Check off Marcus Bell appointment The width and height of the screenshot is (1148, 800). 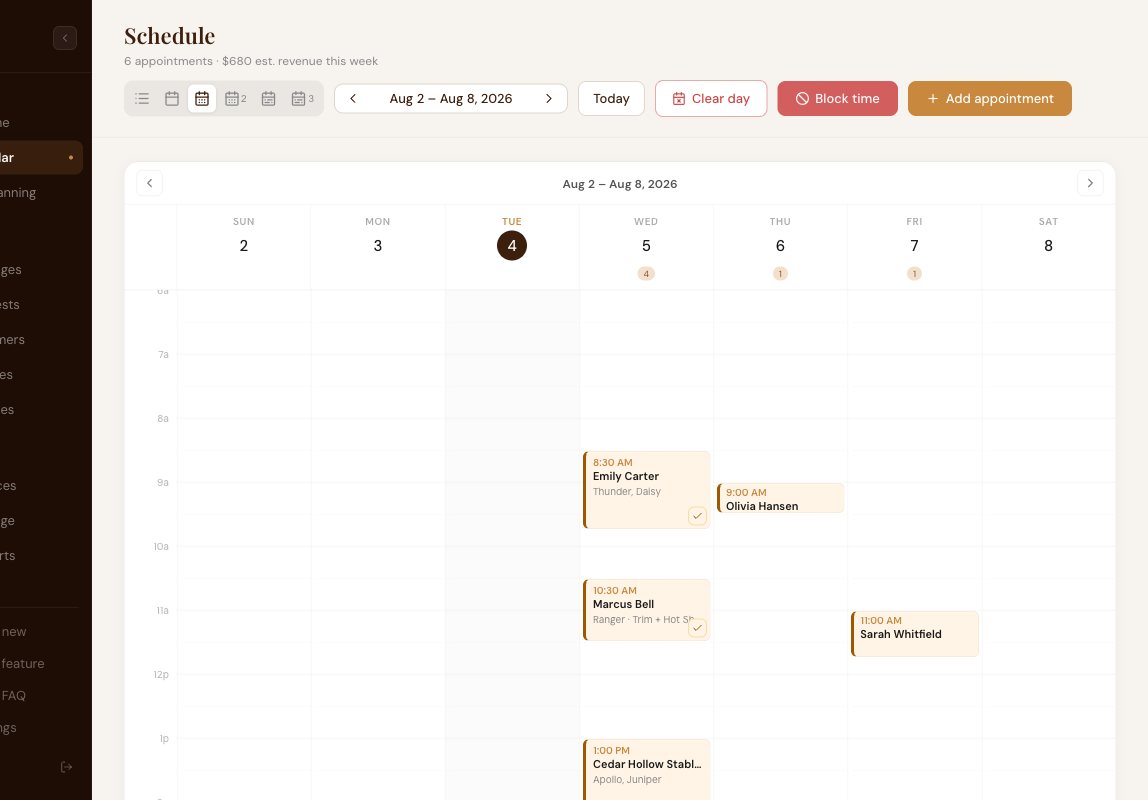pos(698,628)
